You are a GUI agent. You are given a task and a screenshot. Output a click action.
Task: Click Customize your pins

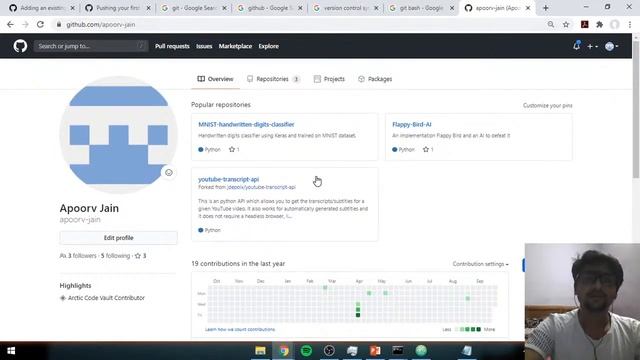(547, 105)
